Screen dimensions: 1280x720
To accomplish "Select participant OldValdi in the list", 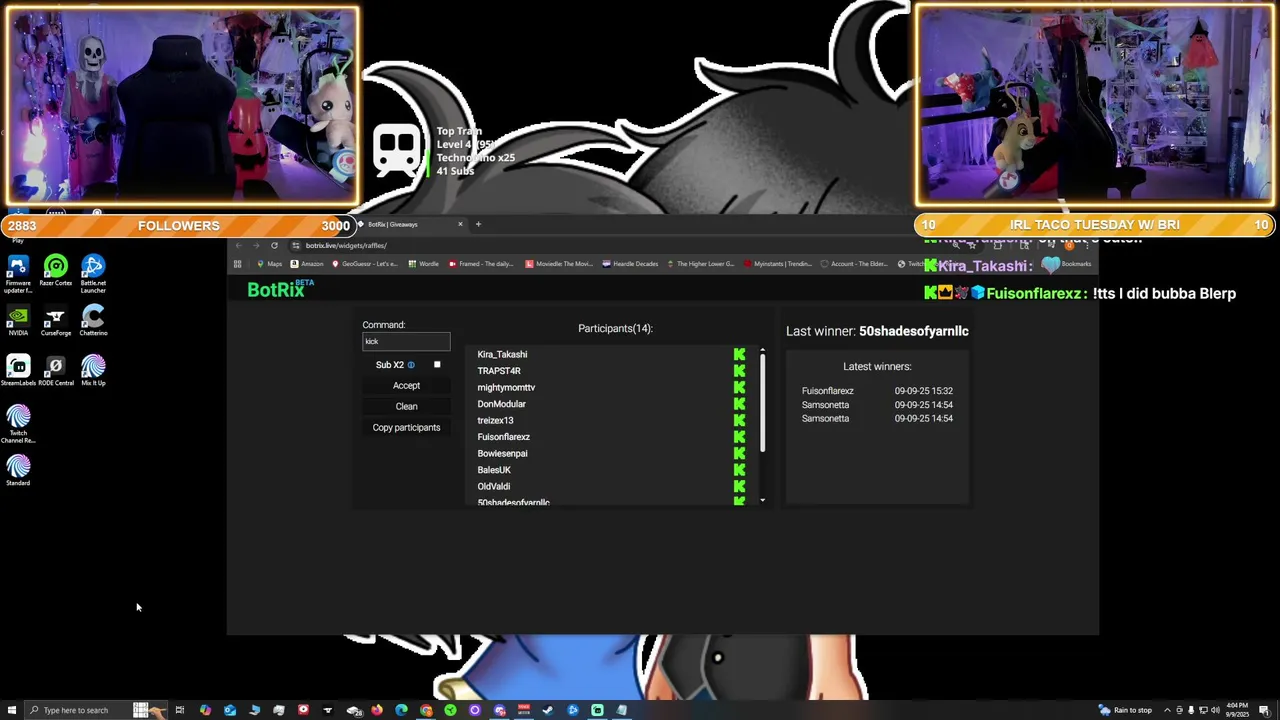I will point(494,486).
